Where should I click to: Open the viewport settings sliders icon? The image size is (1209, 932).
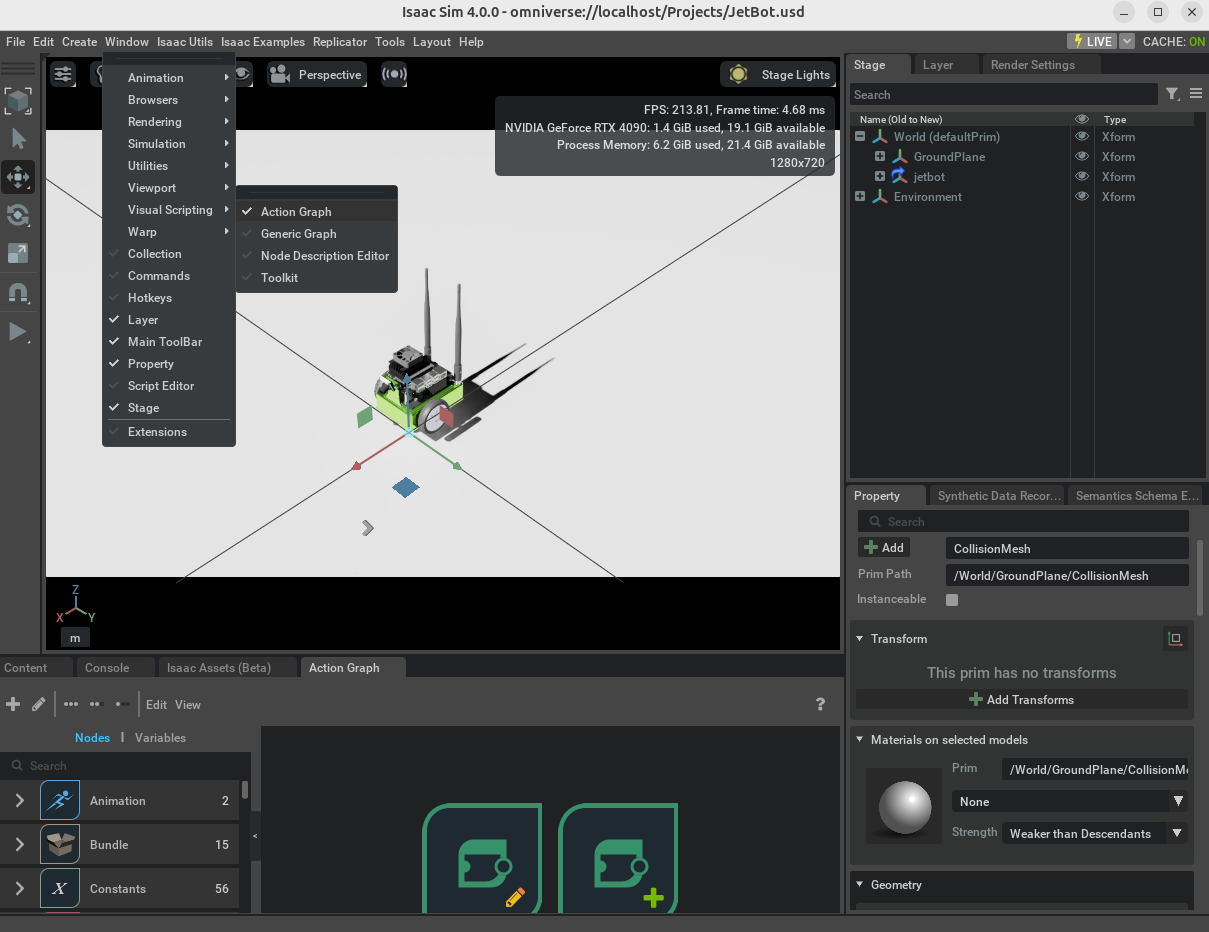[63, 74]
